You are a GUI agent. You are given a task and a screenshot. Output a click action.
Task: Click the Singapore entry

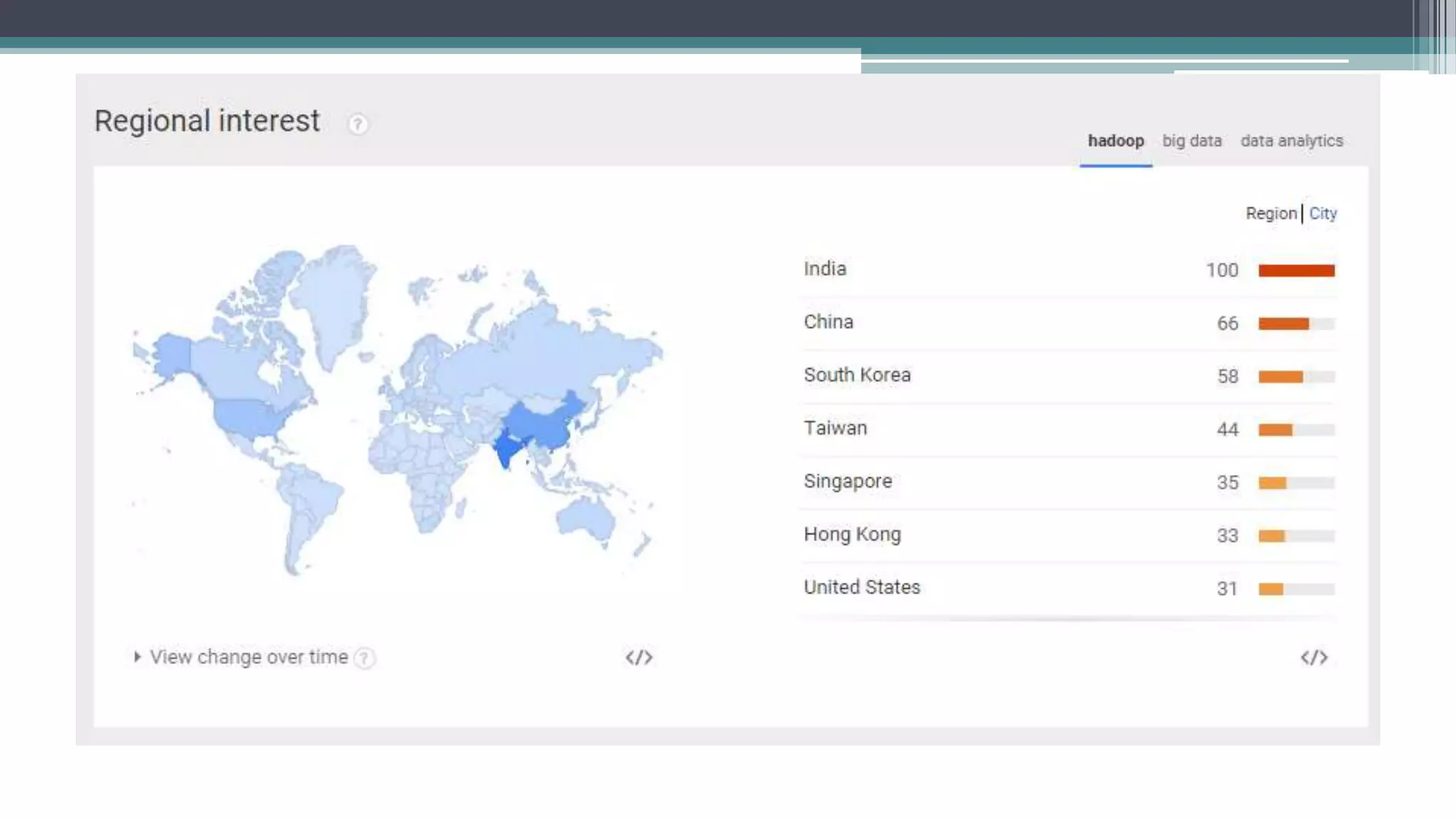coord(847,481)
